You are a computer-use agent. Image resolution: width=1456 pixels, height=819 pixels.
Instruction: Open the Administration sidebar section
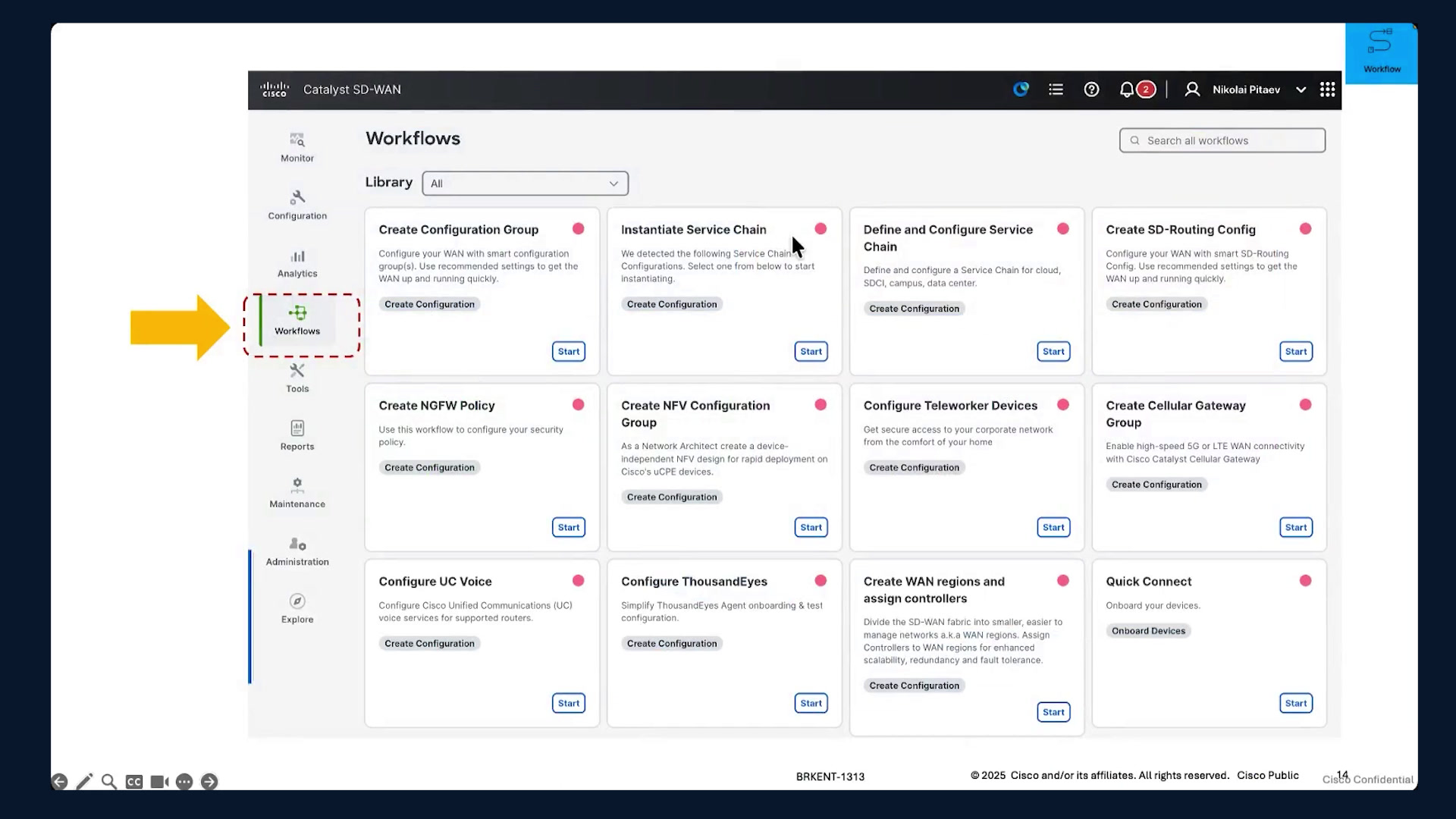[297, 551]
